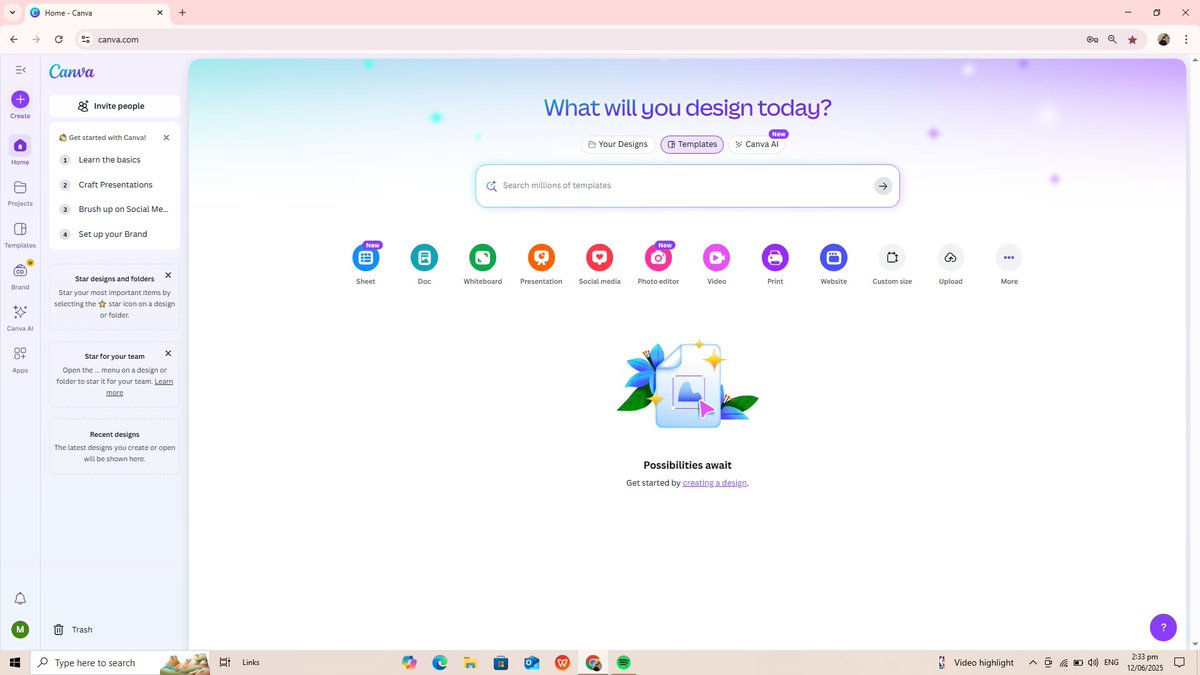The width and height of the screenshot is (1200, 675).
Task: Click the Learn more link
Action: [140, 387]
